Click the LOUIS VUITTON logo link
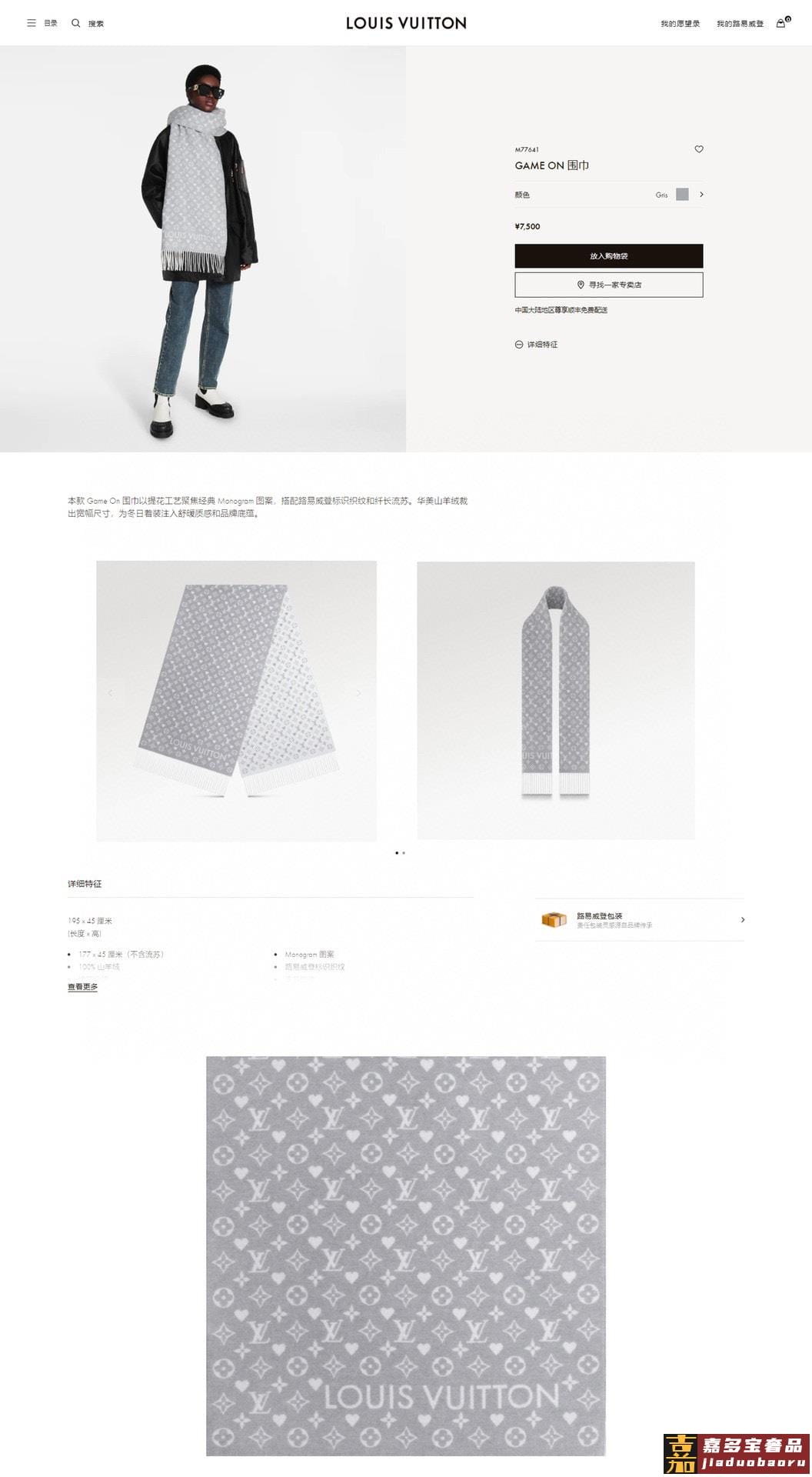Image resolution: width=812 pixels, height=1477 pixels. pos(406,23)
